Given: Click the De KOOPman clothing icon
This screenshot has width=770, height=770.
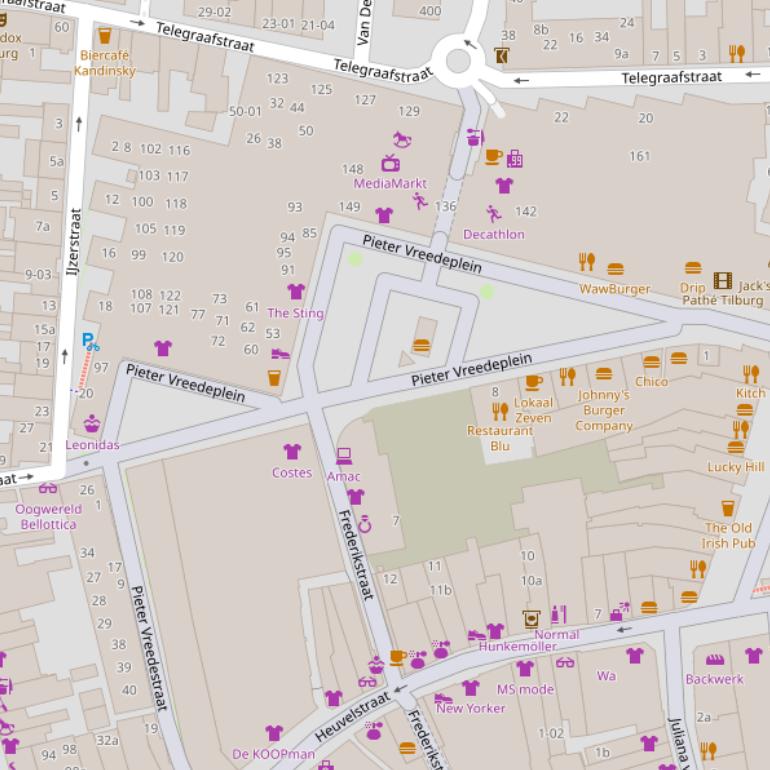Looking at the screenshot, I should (274, 733).
